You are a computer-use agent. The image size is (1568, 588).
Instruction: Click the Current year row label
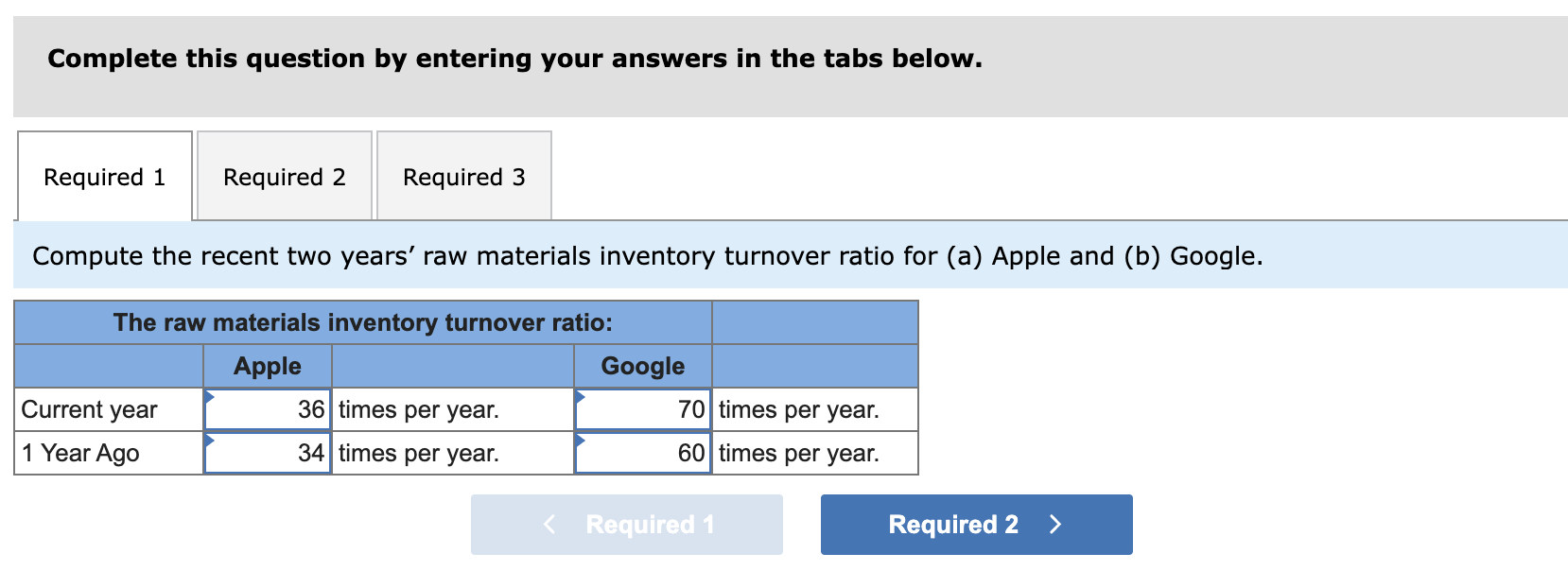(90, 408)
